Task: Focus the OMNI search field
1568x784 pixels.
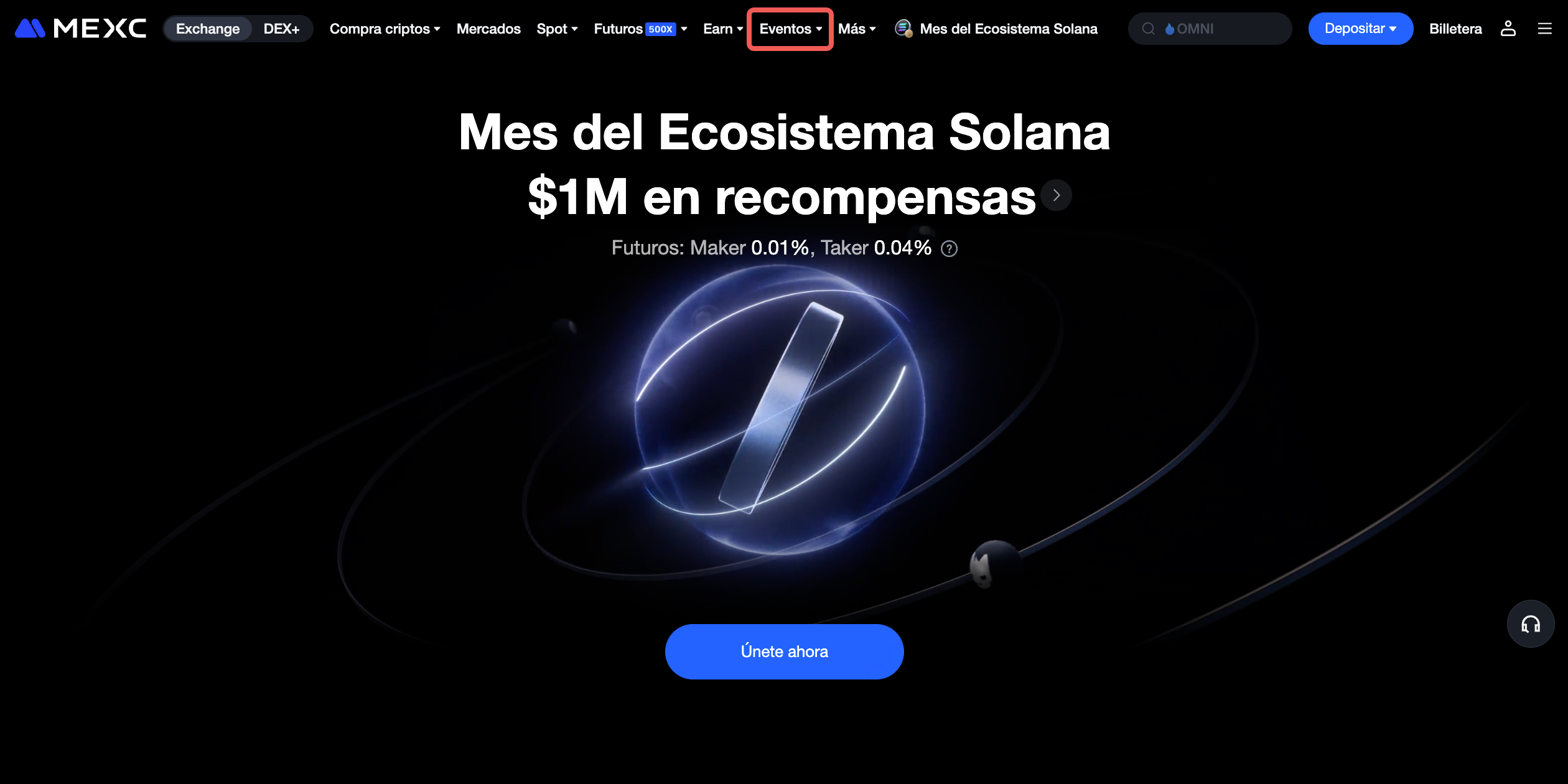Action: [x=1210, y=29]
